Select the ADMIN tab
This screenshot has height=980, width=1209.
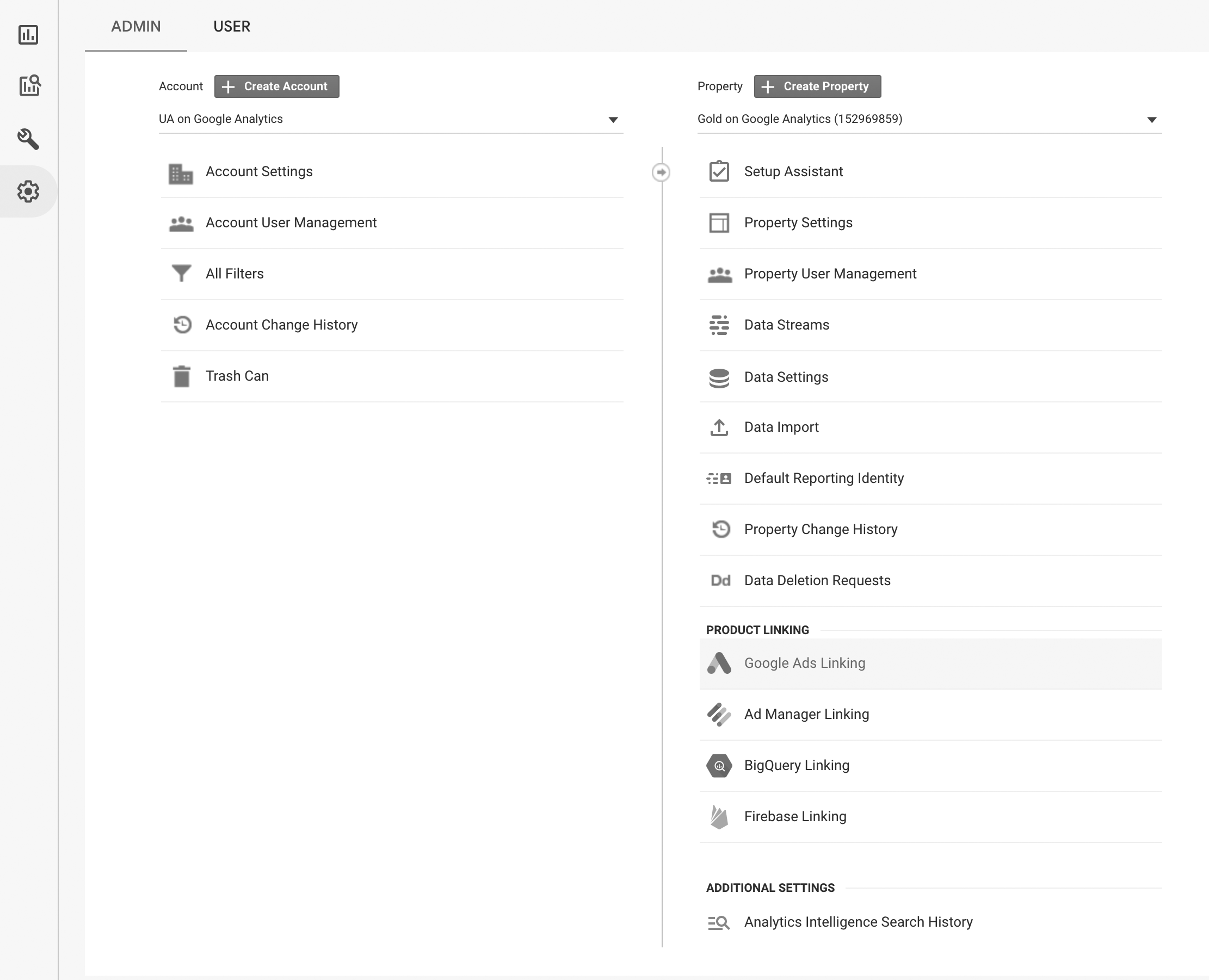pos(135,27)
